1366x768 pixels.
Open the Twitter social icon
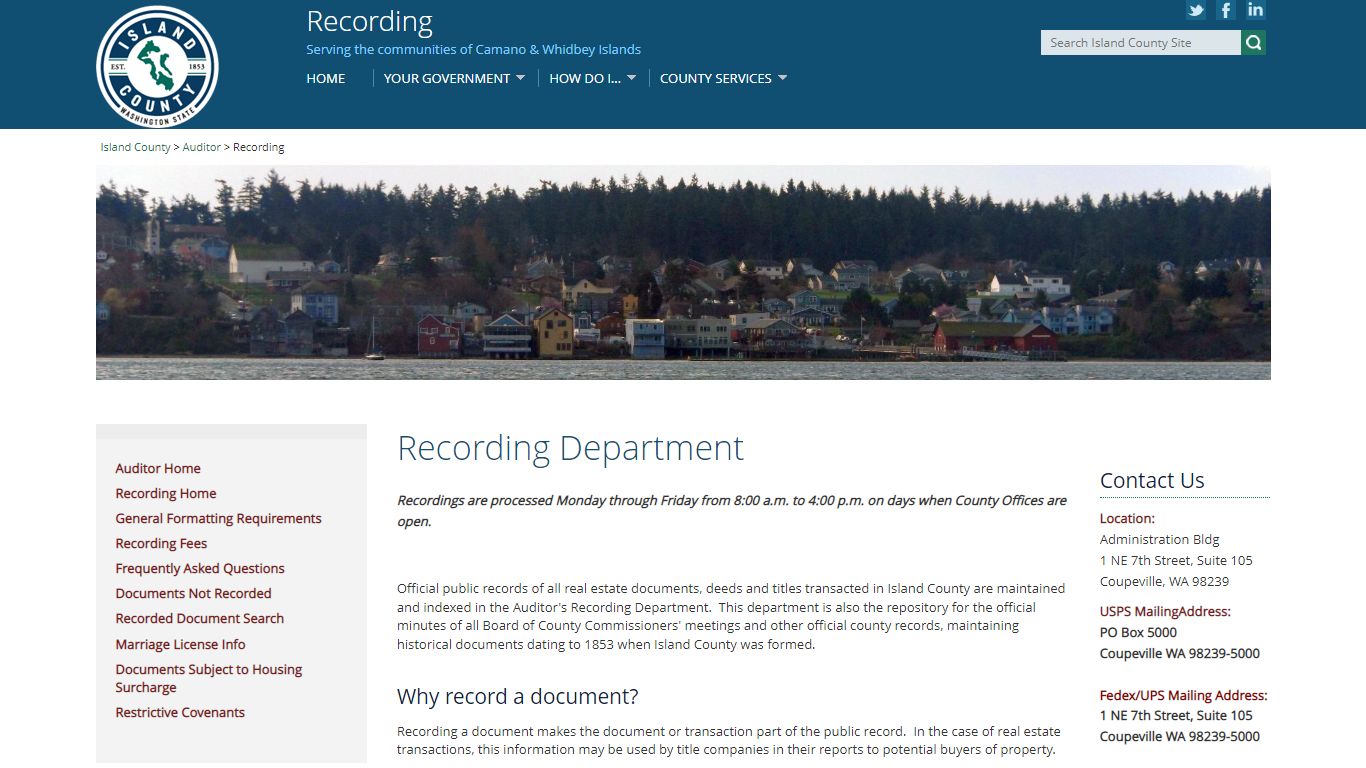(1196, 10)
